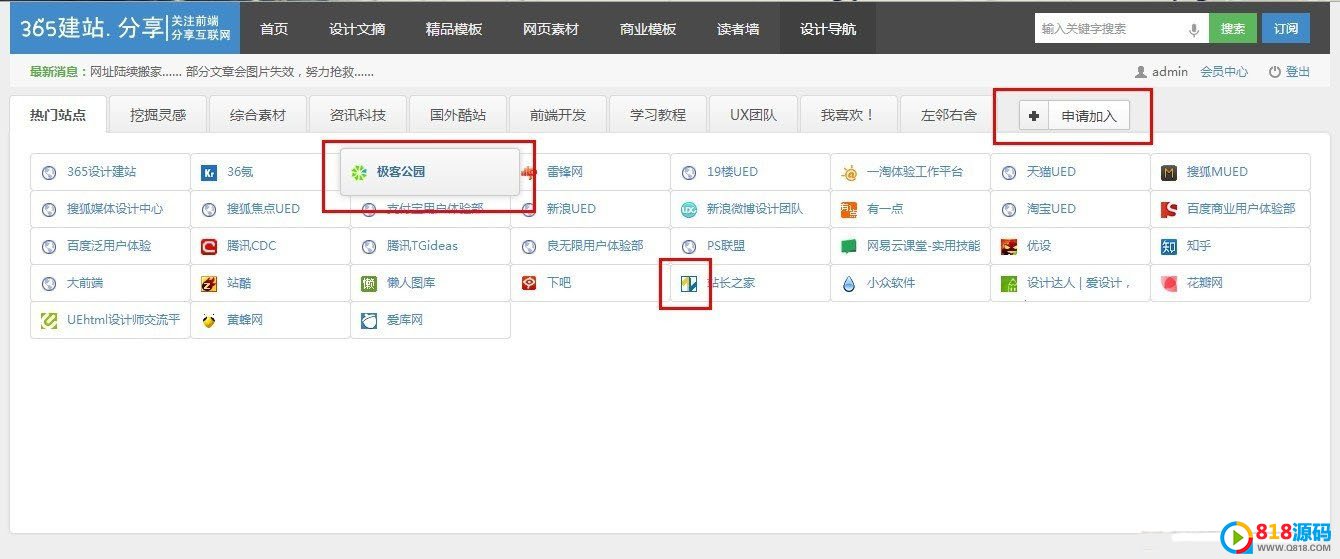Switch to the 学习教程 tab
The image size is (1340, 559).
tap(658, 114)
